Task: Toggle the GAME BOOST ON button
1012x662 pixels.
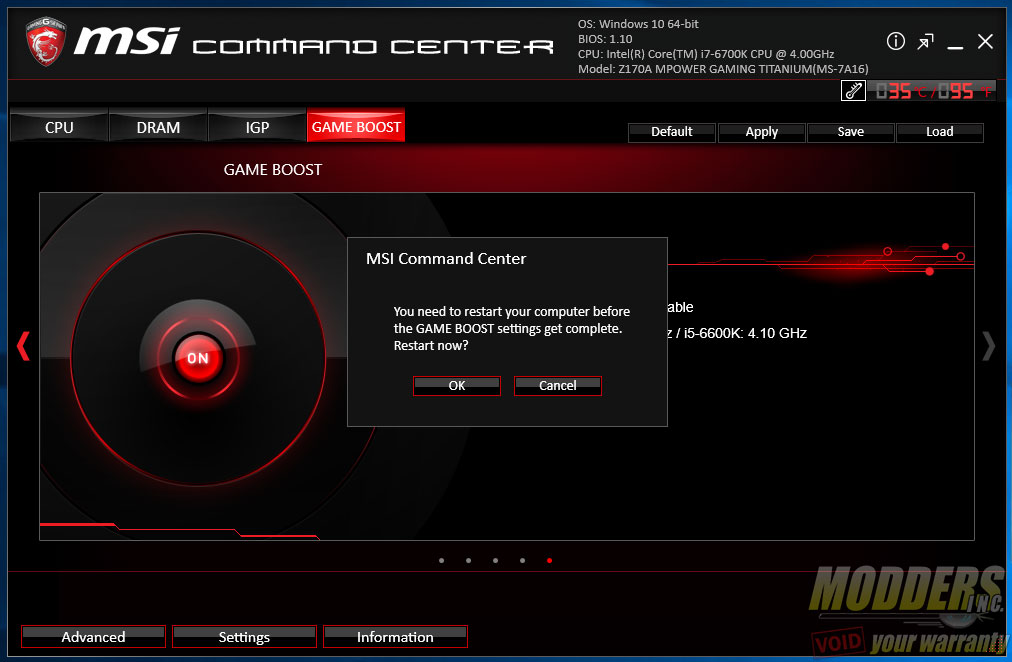Action: 197,358
